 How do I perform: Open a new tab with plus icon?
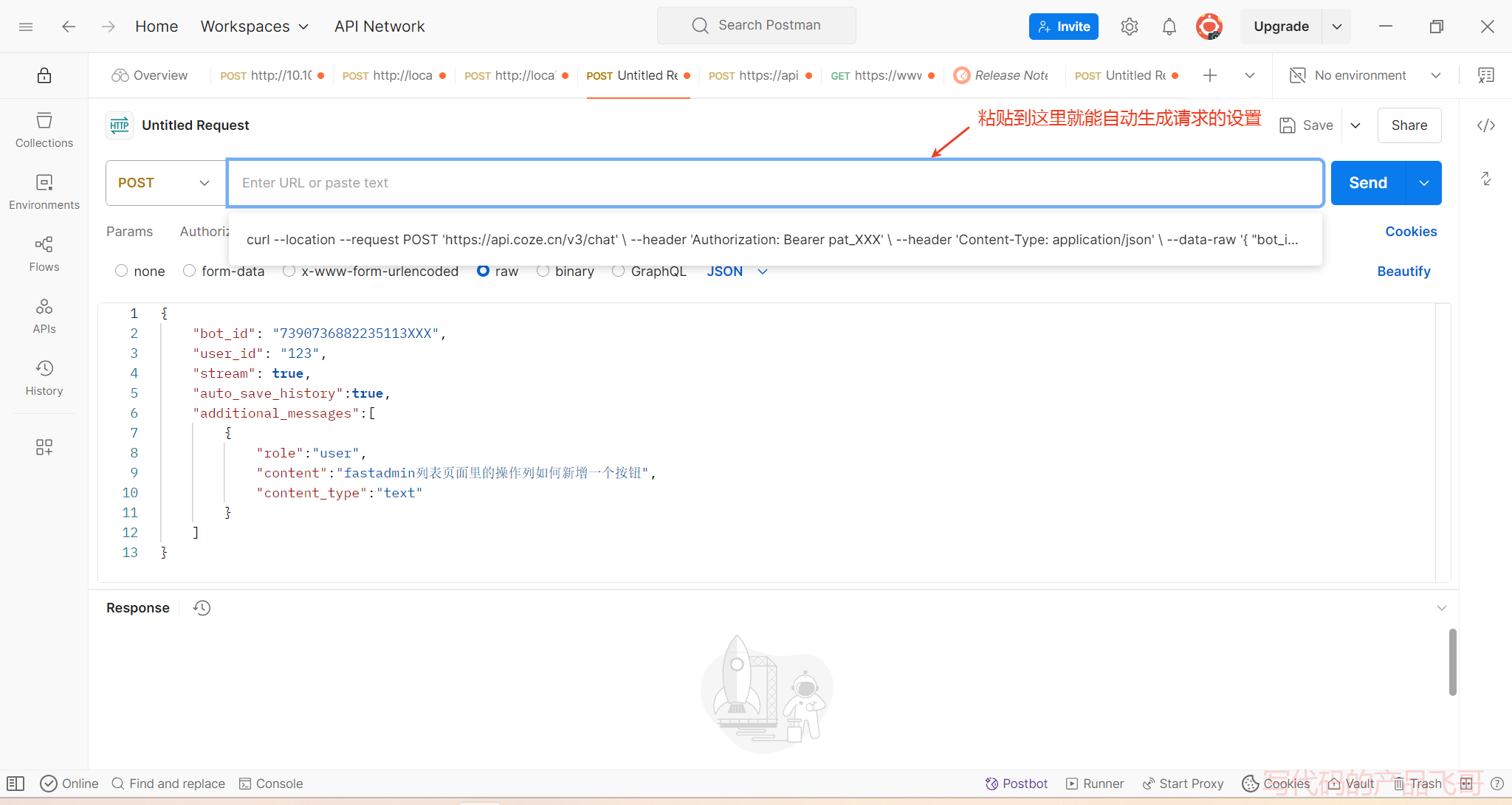(1210, 75)
